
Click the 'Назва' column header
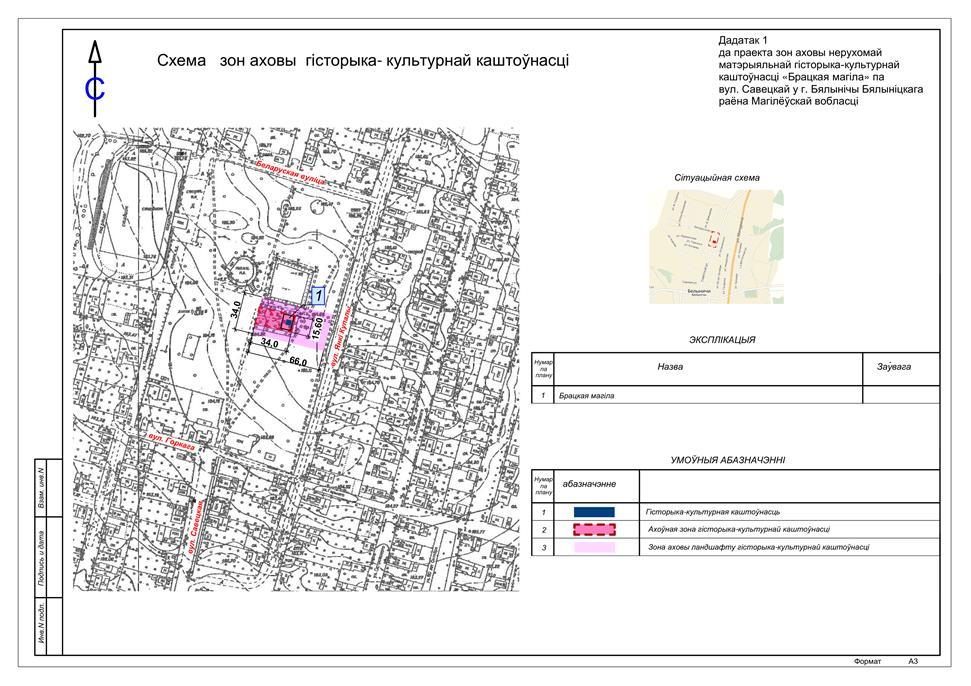click(670, 367)
